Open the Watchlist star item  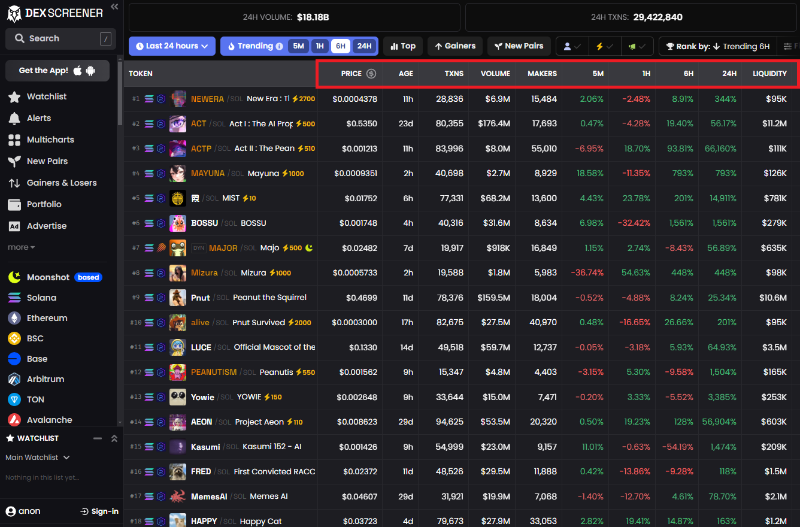point(38,96)
